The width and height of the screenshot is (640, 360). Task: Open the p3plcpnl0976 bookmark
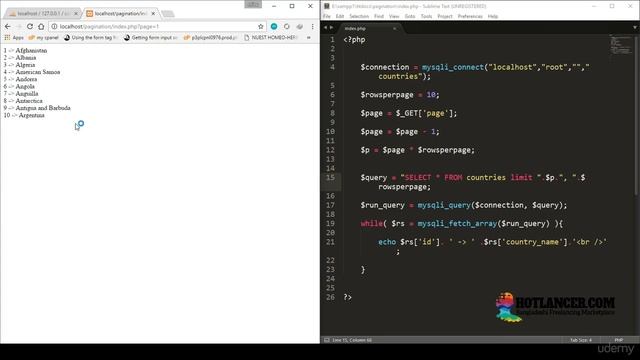click(210, 38)
